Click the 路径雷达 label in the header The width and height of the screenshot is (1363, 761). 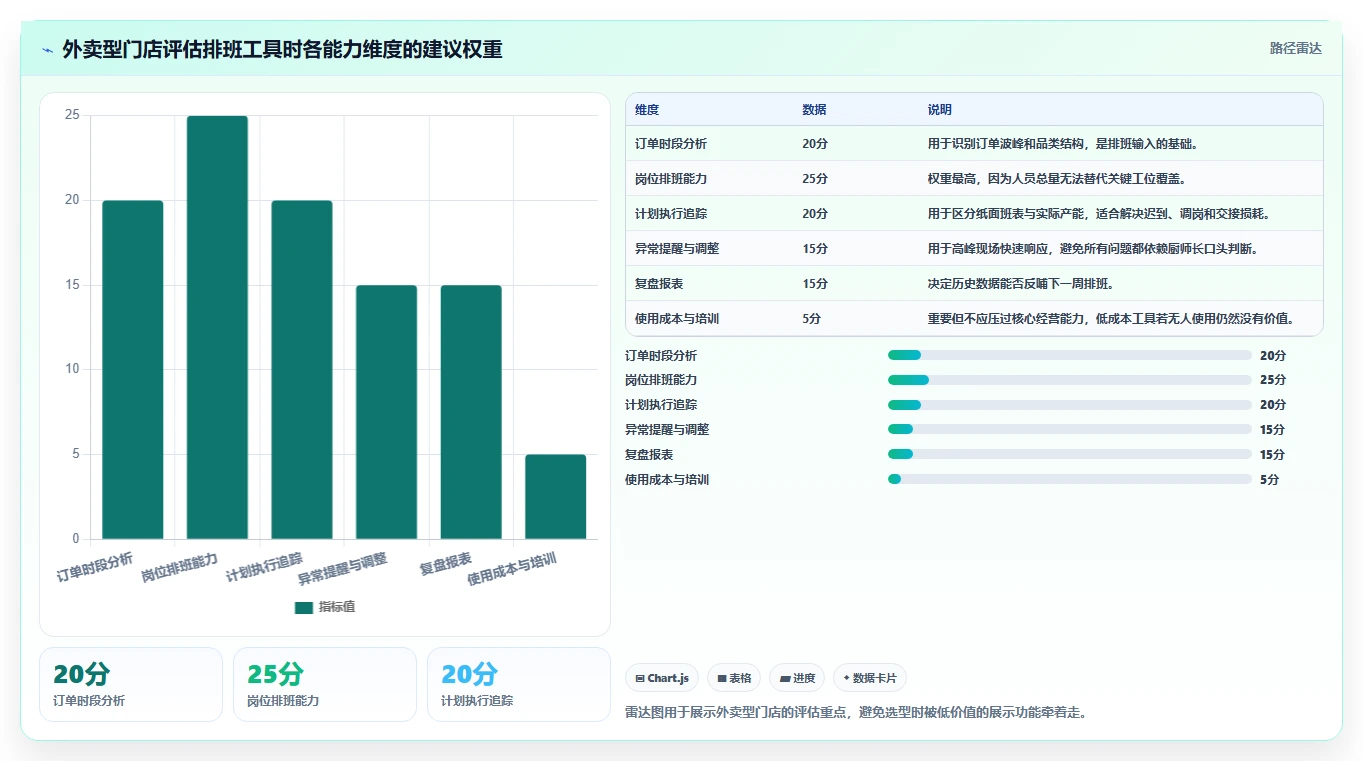[x=1295, y=48]
